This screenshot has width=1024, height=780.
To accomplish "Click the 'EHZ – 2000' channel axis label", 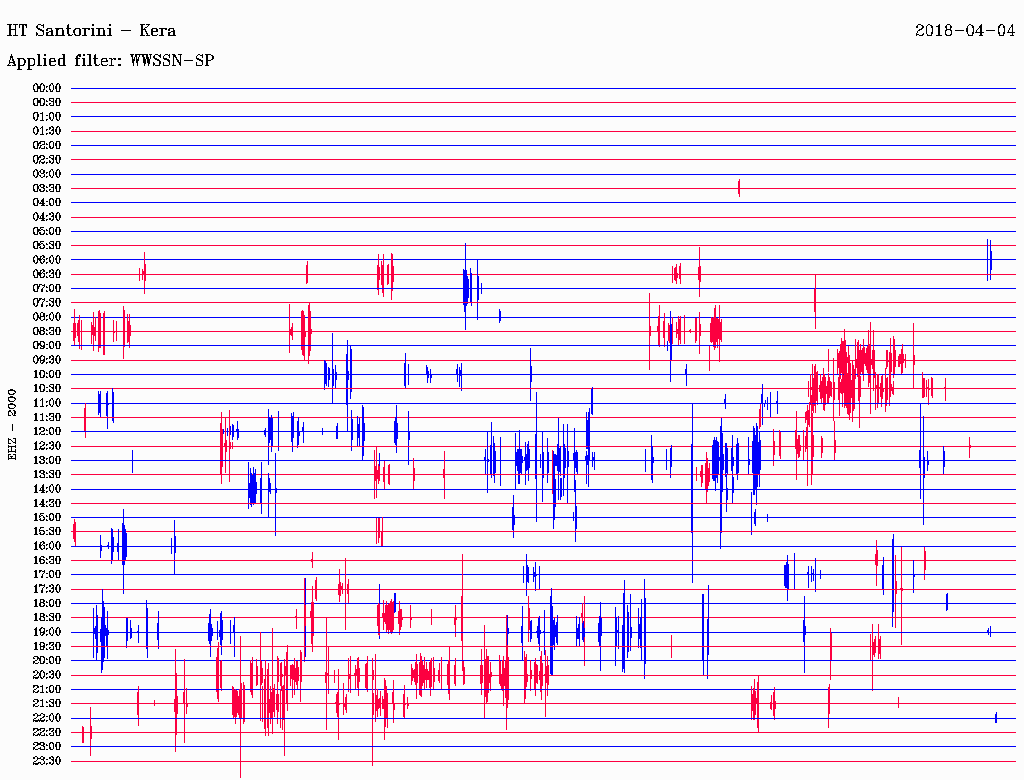I will click(x=12, y=425).
